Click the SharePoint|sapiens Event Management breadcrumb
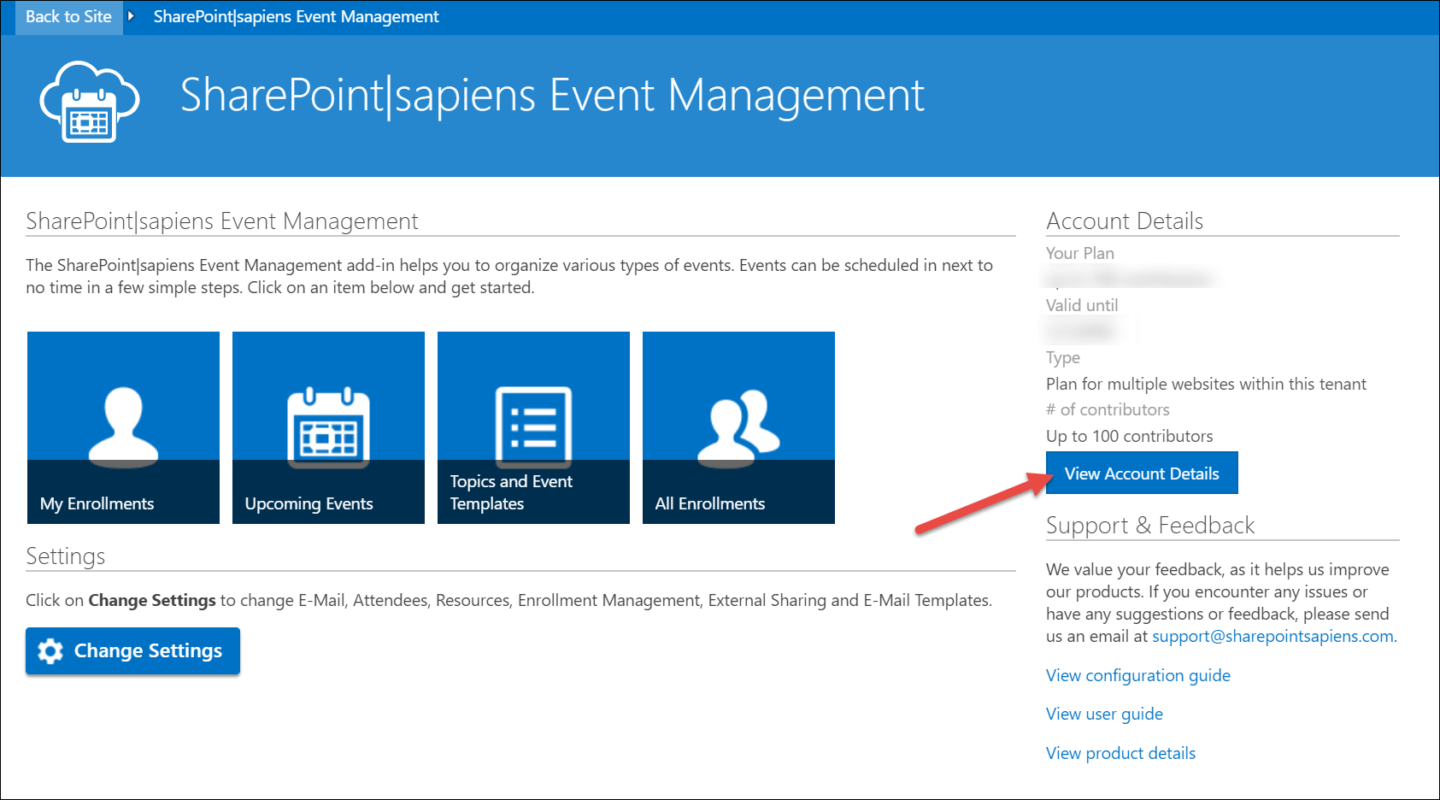 pos(295,16)
